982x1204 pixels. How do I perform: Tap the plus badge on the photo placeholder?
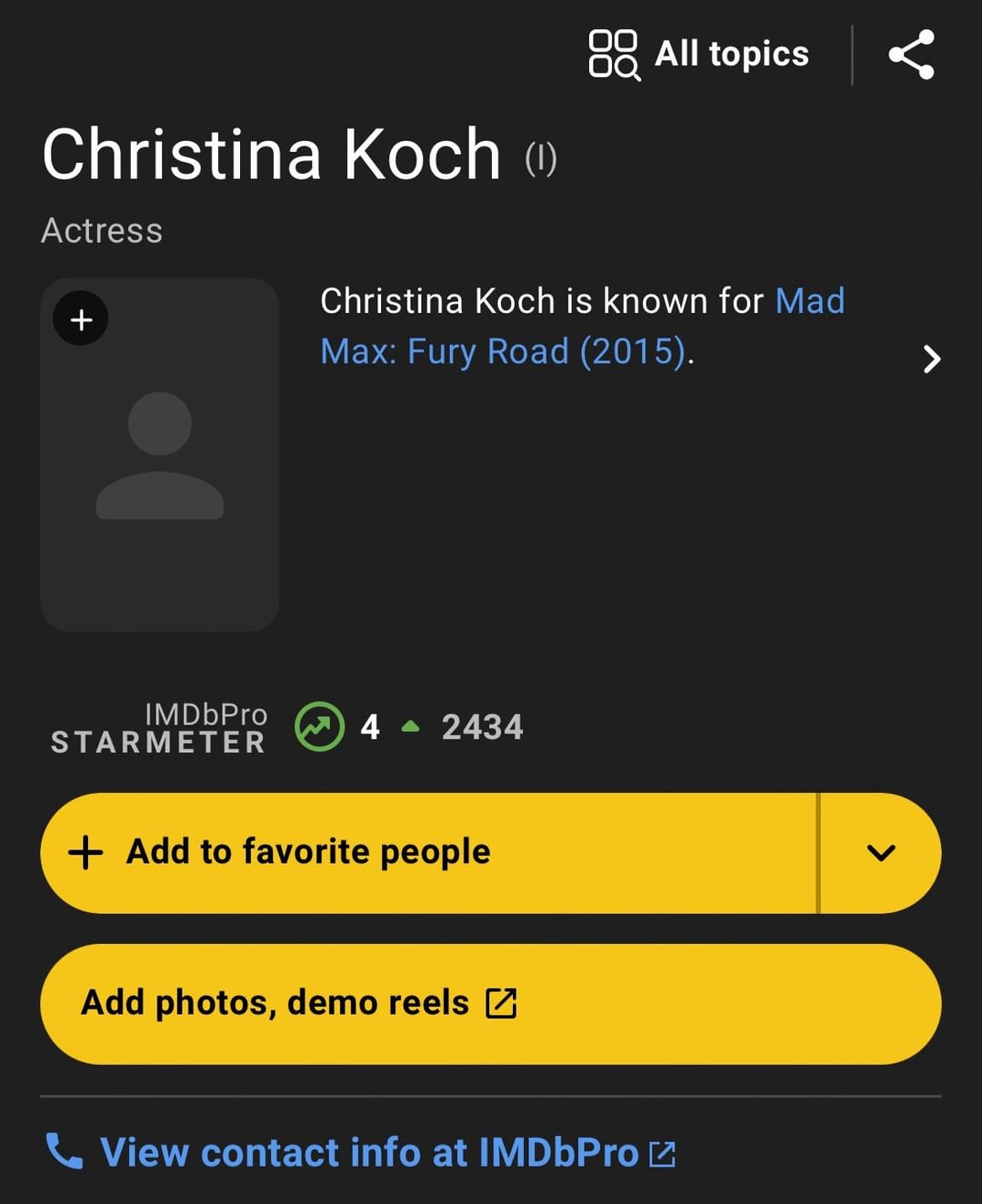point(81,319)
